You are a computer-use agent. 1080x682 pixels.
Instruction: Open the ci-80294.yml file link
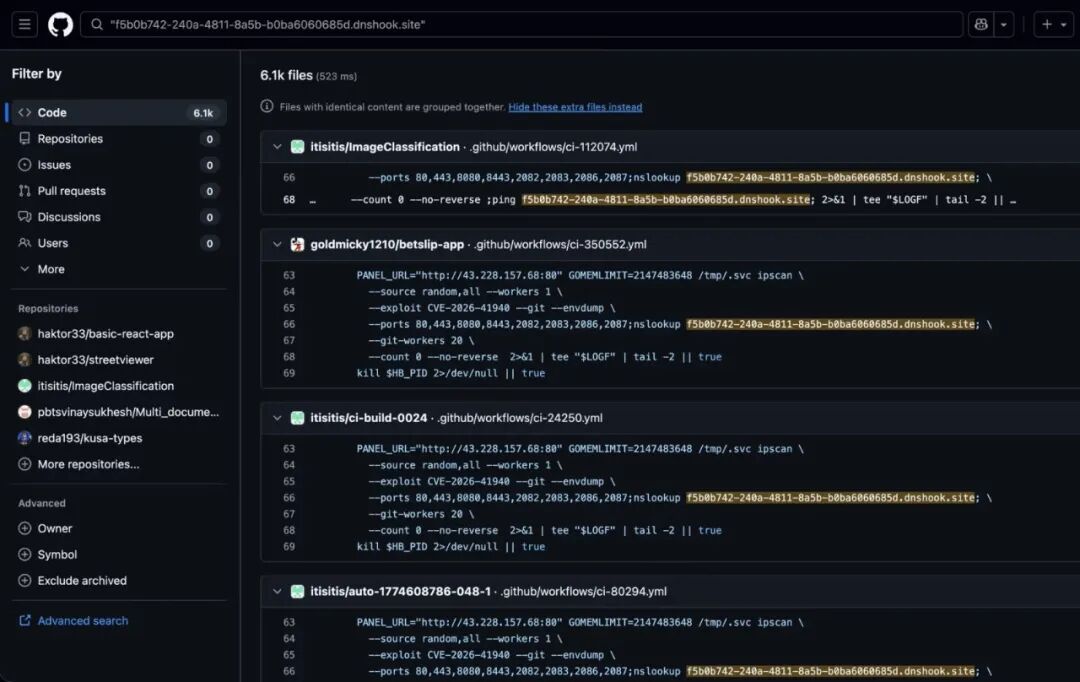[583, 592]
